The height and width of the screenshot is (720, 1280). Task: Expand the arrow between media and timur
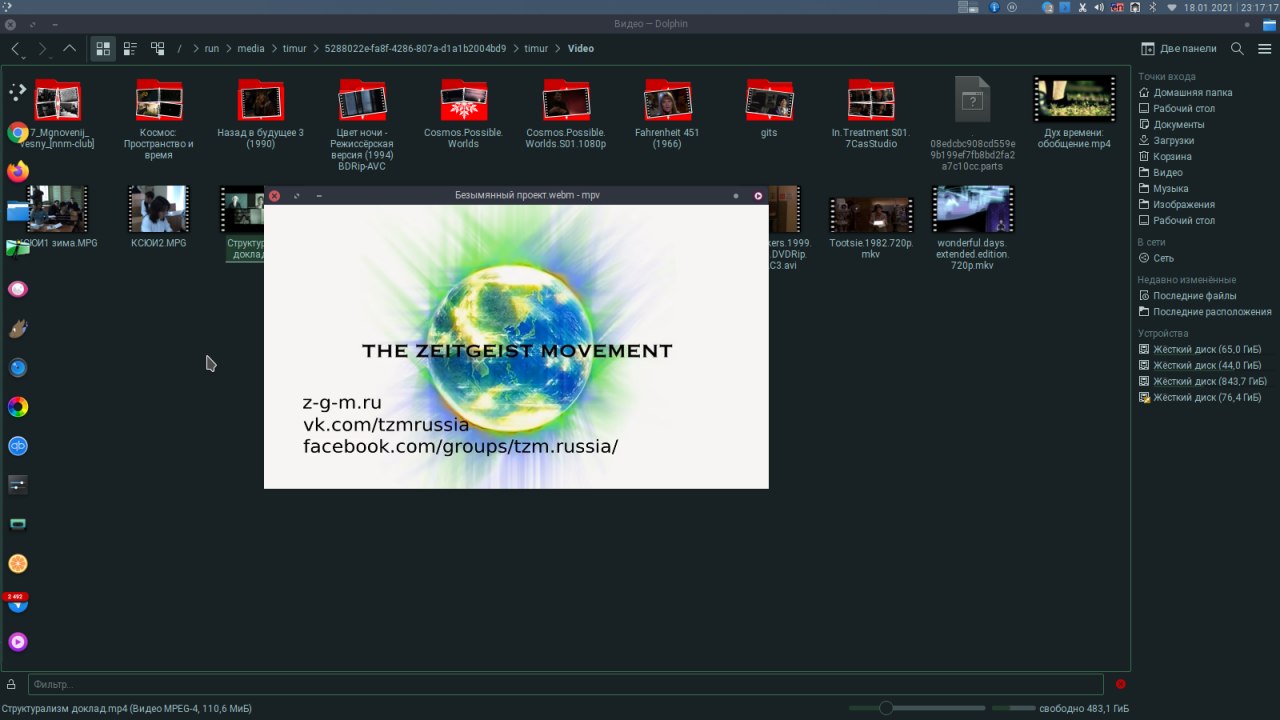point(274,48)
